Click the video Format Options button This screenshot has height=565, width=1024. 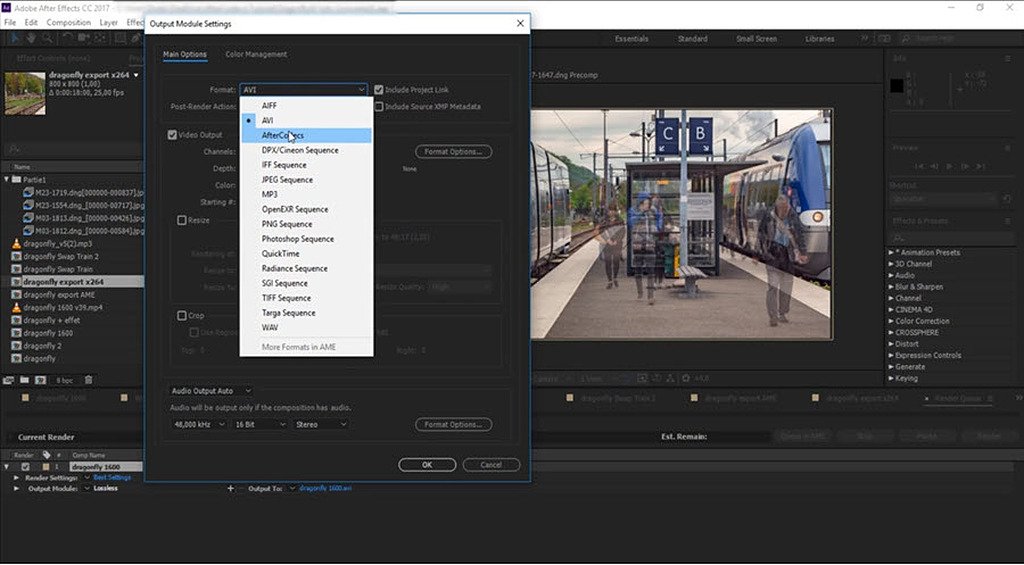pos(453,152)
